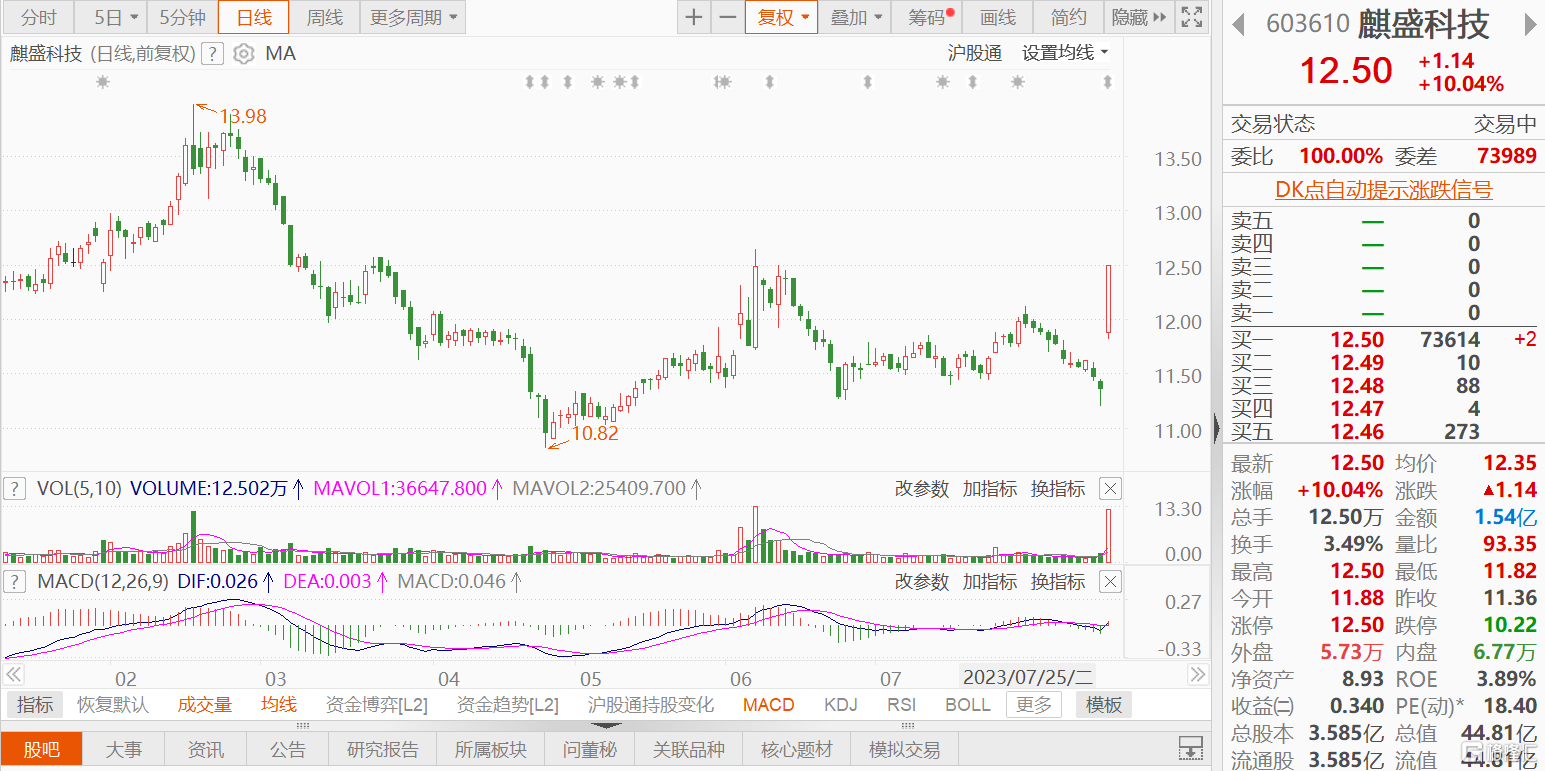The width and height of the screenshot is (1545, 771).
Task: Click 简约 button
Action: tap(1069, 17)
